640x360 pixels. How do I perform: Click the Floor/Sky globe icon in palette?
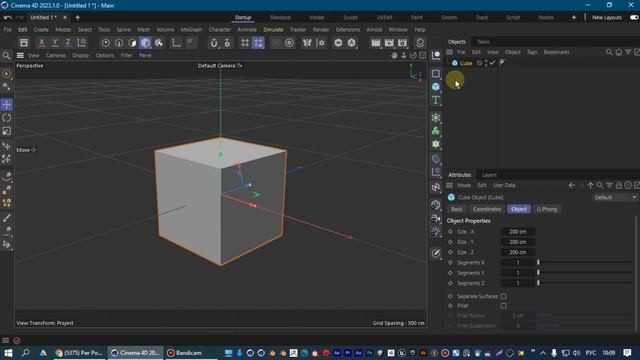pyautogui.click(x=436, y=205)
